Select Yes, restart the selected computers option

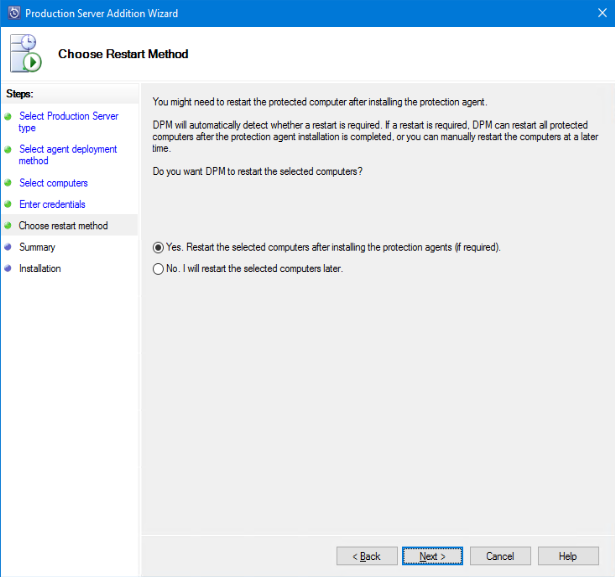point(158,247)
